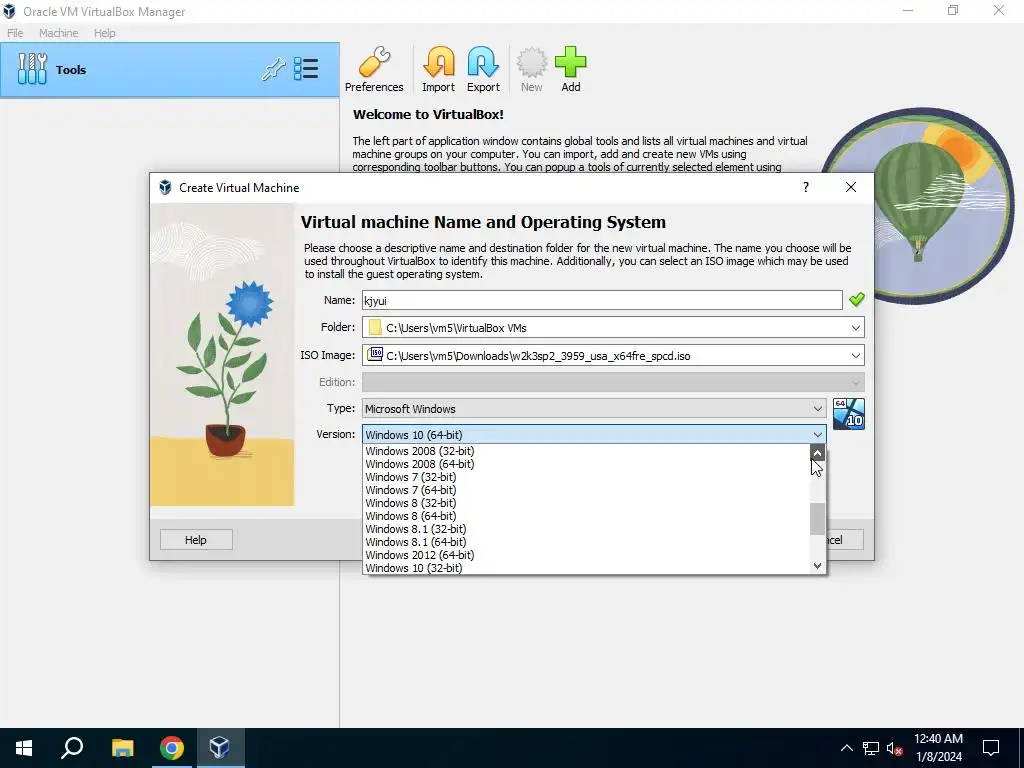Open the Preferences wrench tool
This screenshot has width=1024, height=768.
coord(374,70)
